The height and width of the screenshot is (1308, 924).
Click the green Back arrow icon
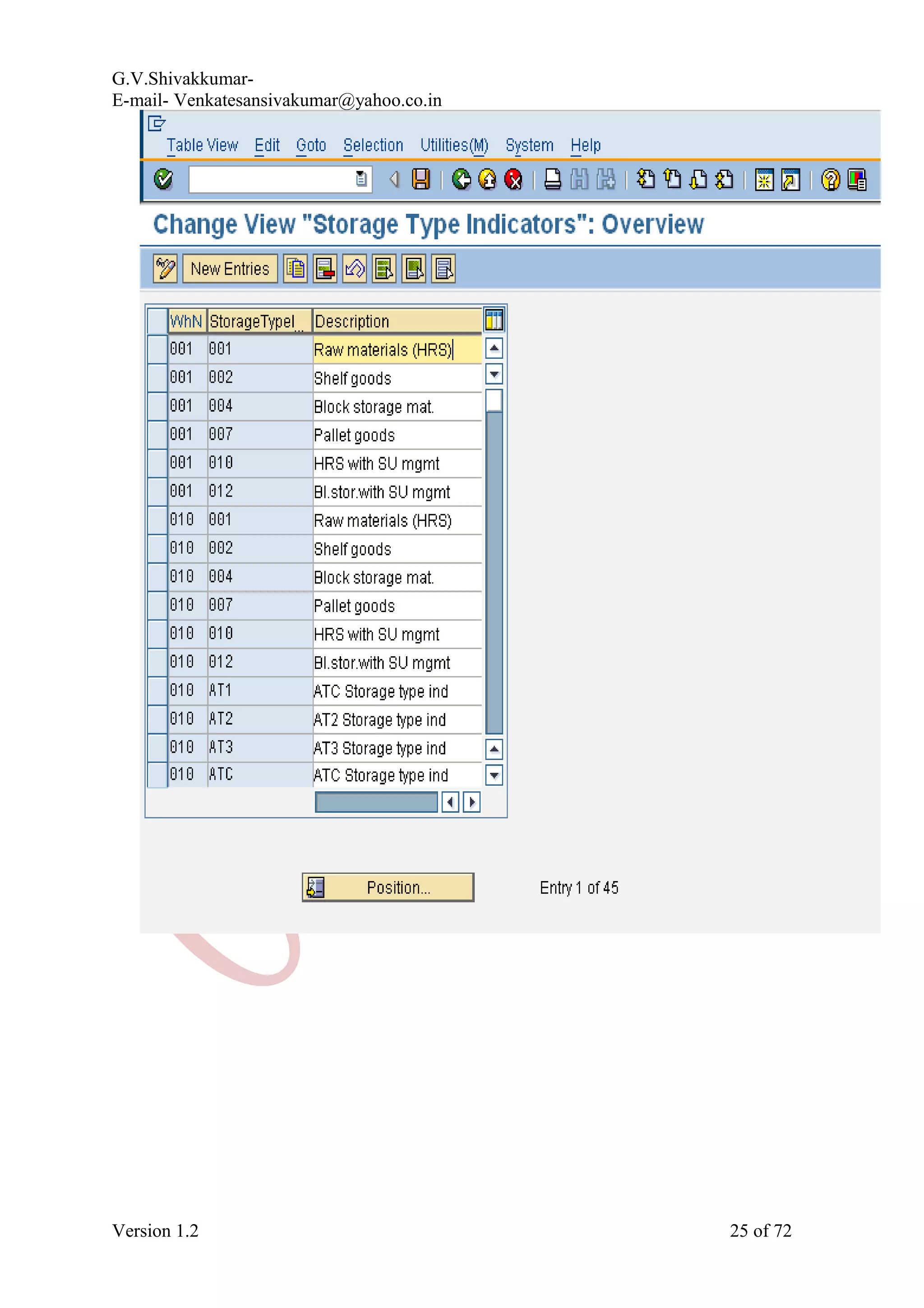(461, 180)
